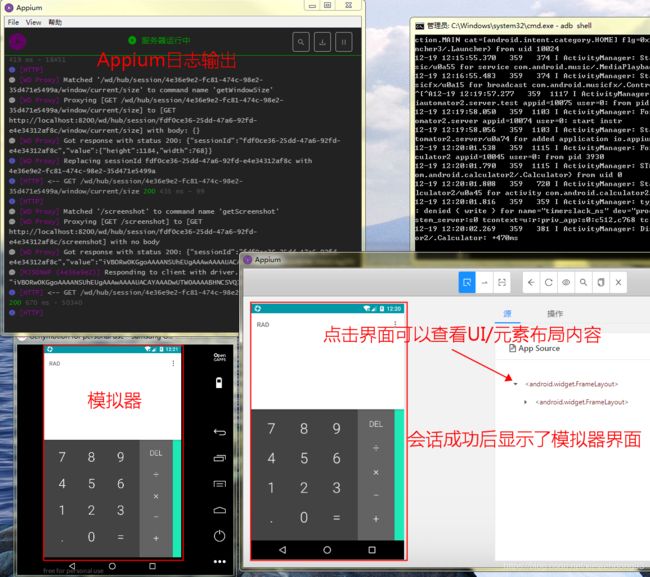Click the pause icon to stop Appium server
Screen dimensions: 650x577
coord(344,42)
